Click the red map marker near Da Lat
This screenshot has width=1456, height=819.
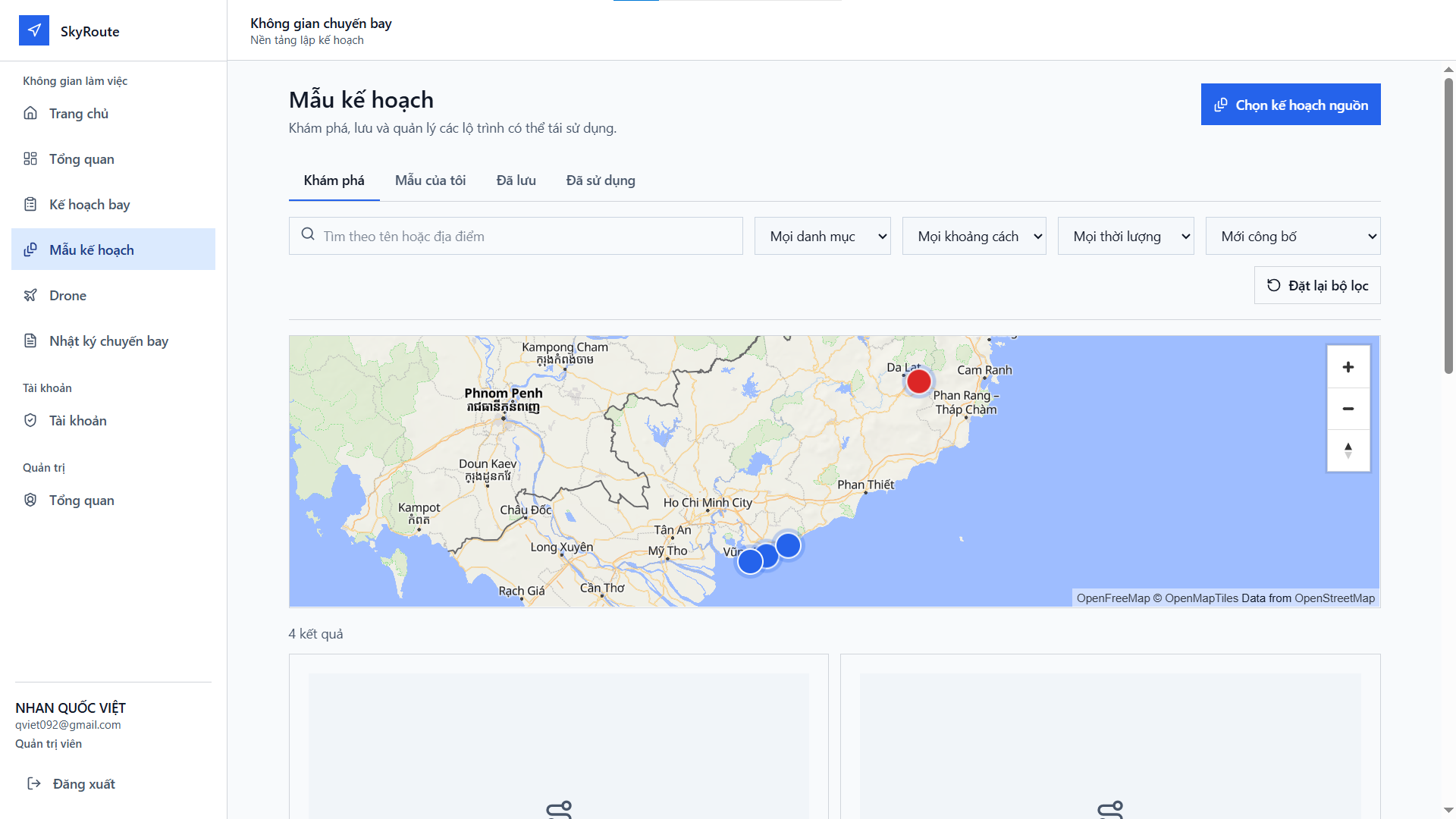[919, 381]
